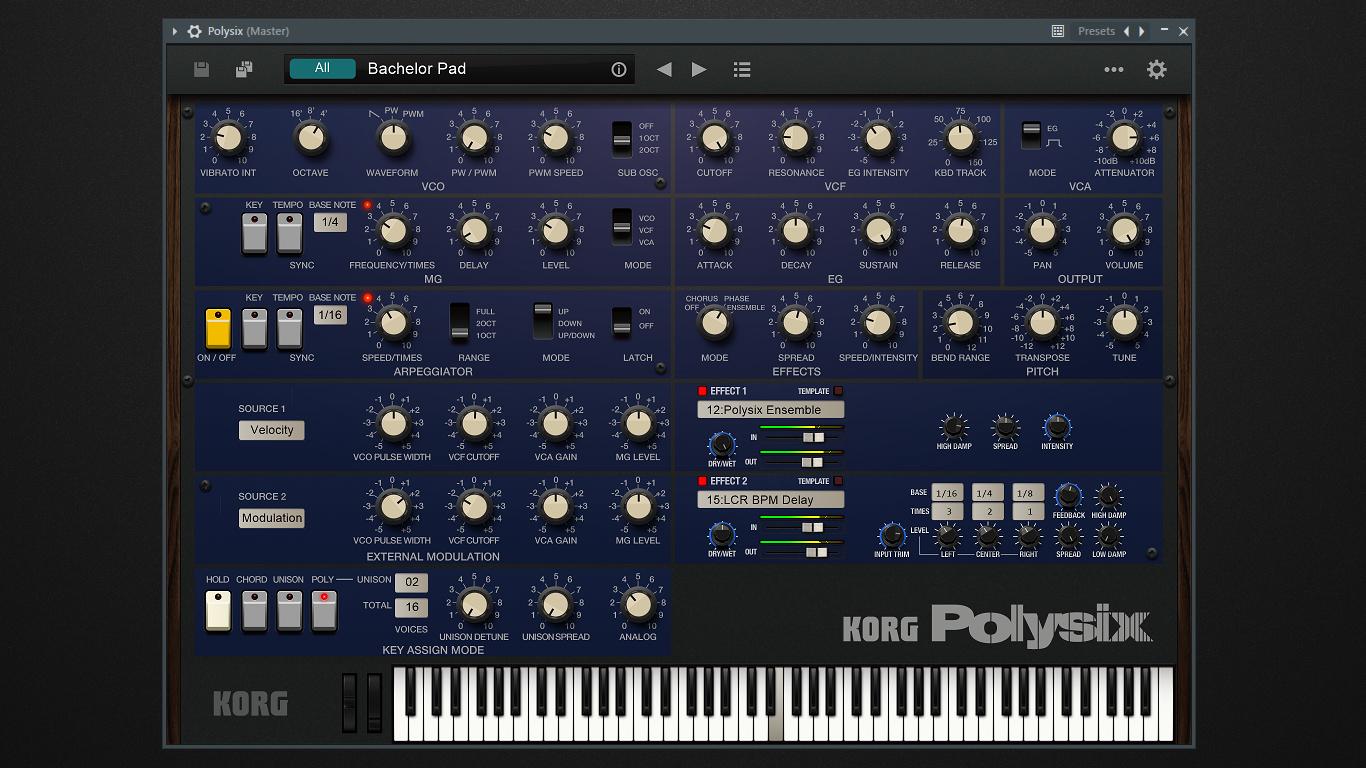The image size is (1366, 768).
Task: Click the Arpeggiator Mode Up/Down switch
Action: [542, 322]
